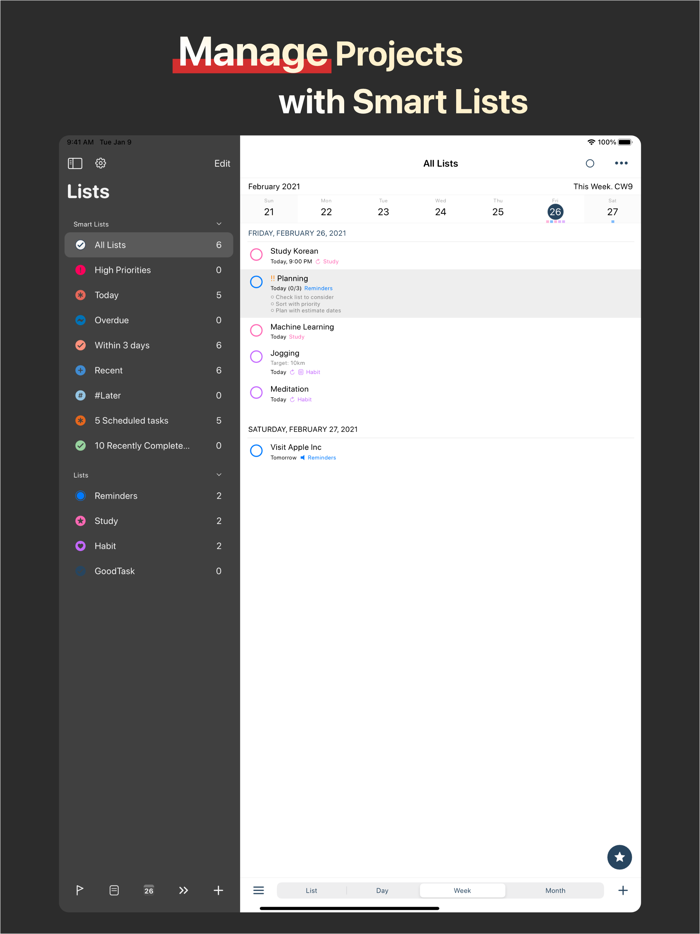Open 10 Recently Completed list
The image size is (700, 934).
click(x=149, y=445)
